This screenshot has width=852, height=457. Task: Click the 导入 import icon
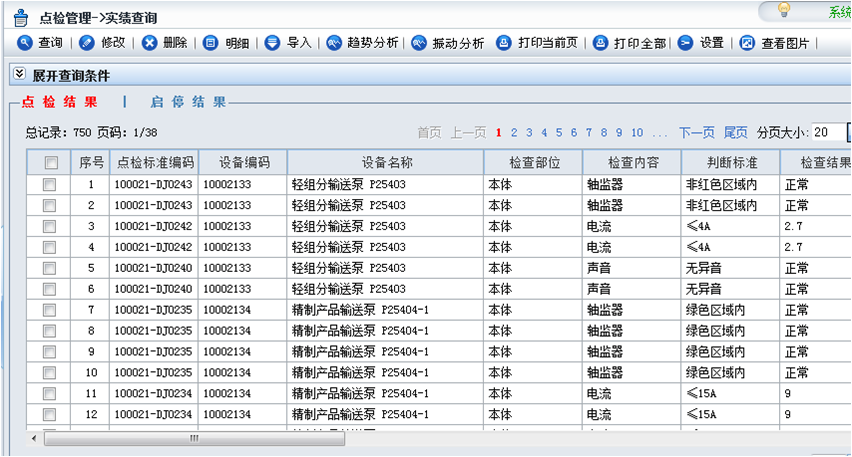(x=273, y=43)
